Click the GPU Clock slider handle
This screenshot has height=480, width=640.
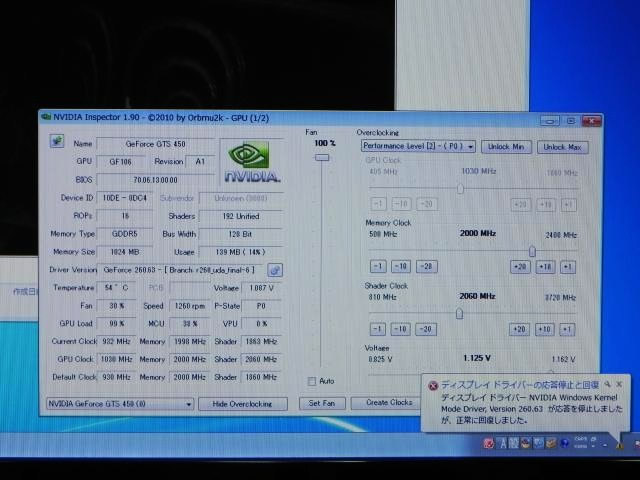460,189
